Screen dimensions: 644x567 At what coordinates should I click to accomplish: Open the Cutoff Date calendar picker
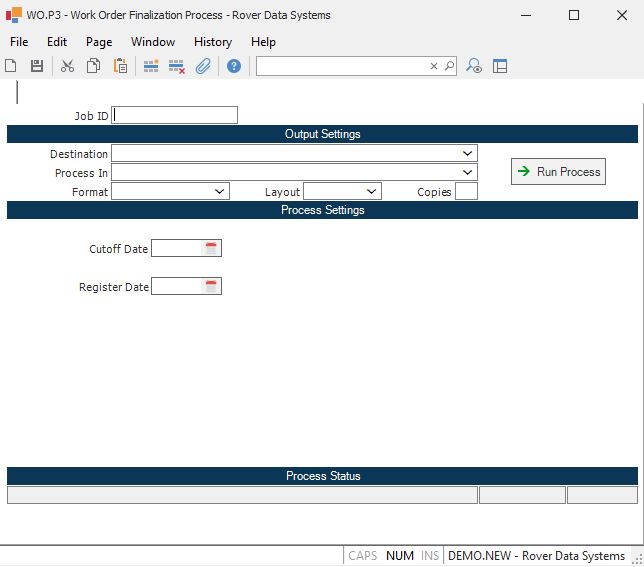click(x=211, y=249)
